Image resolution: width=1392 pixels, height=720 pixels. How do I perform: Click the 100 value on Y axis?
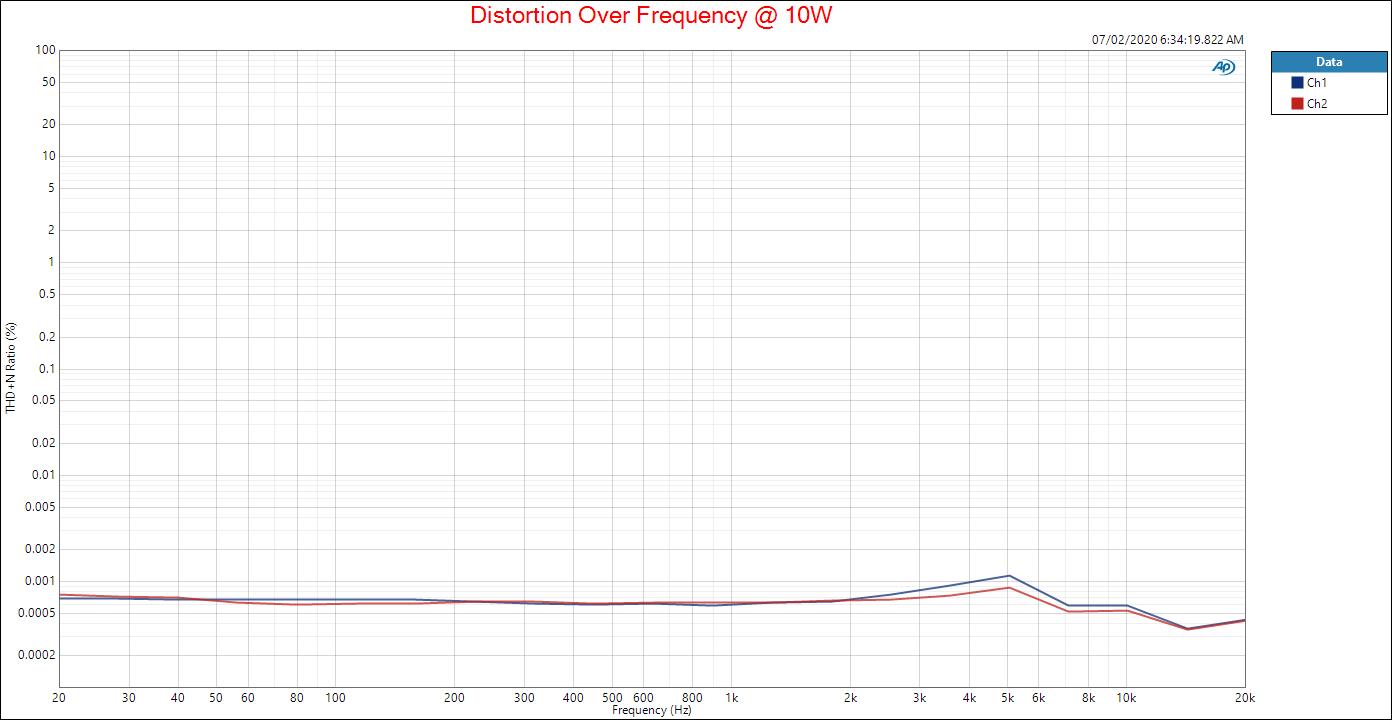[44, 50]
